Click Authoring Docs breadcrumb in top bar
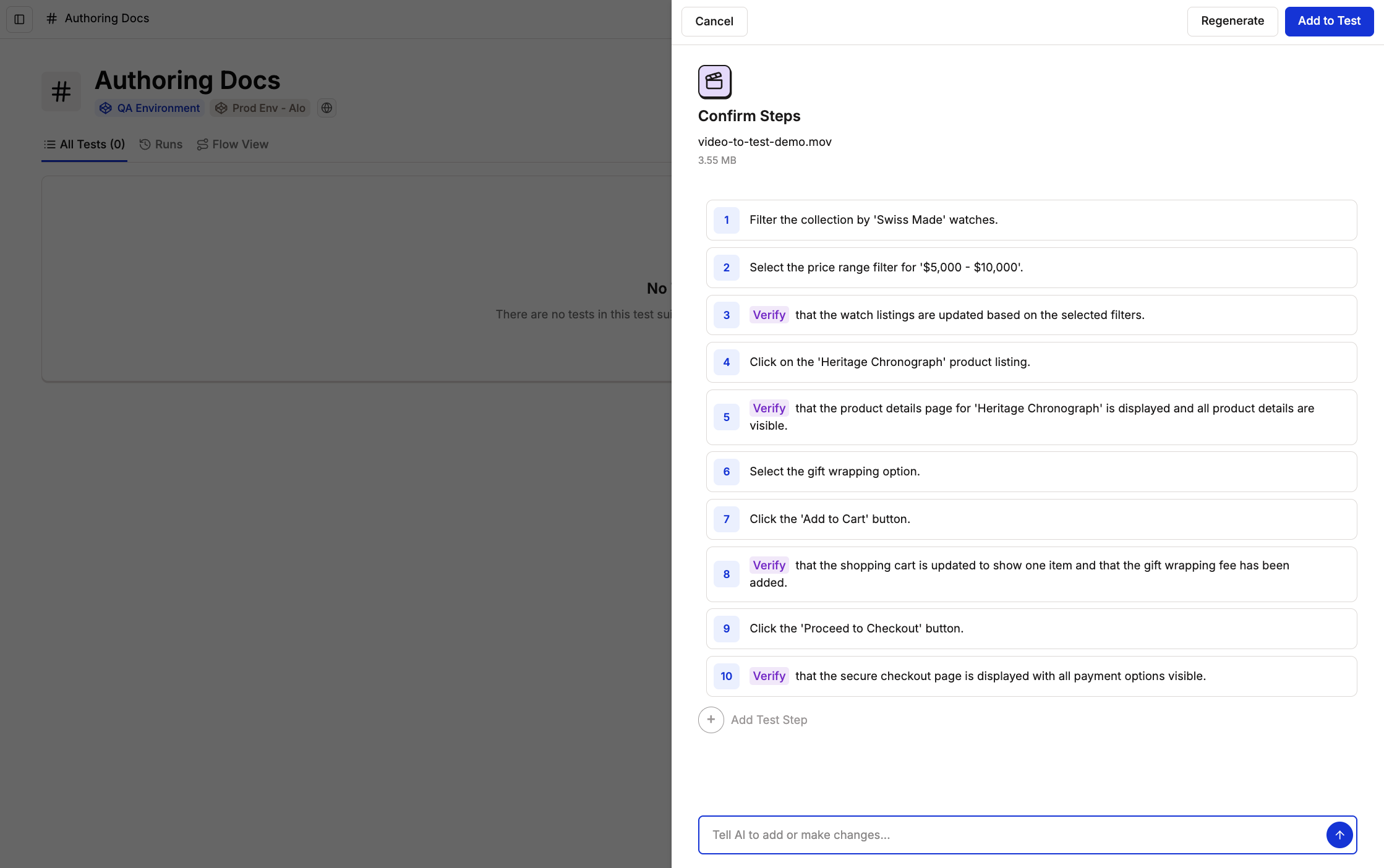 pyautogui.click(x=106, y=19)
